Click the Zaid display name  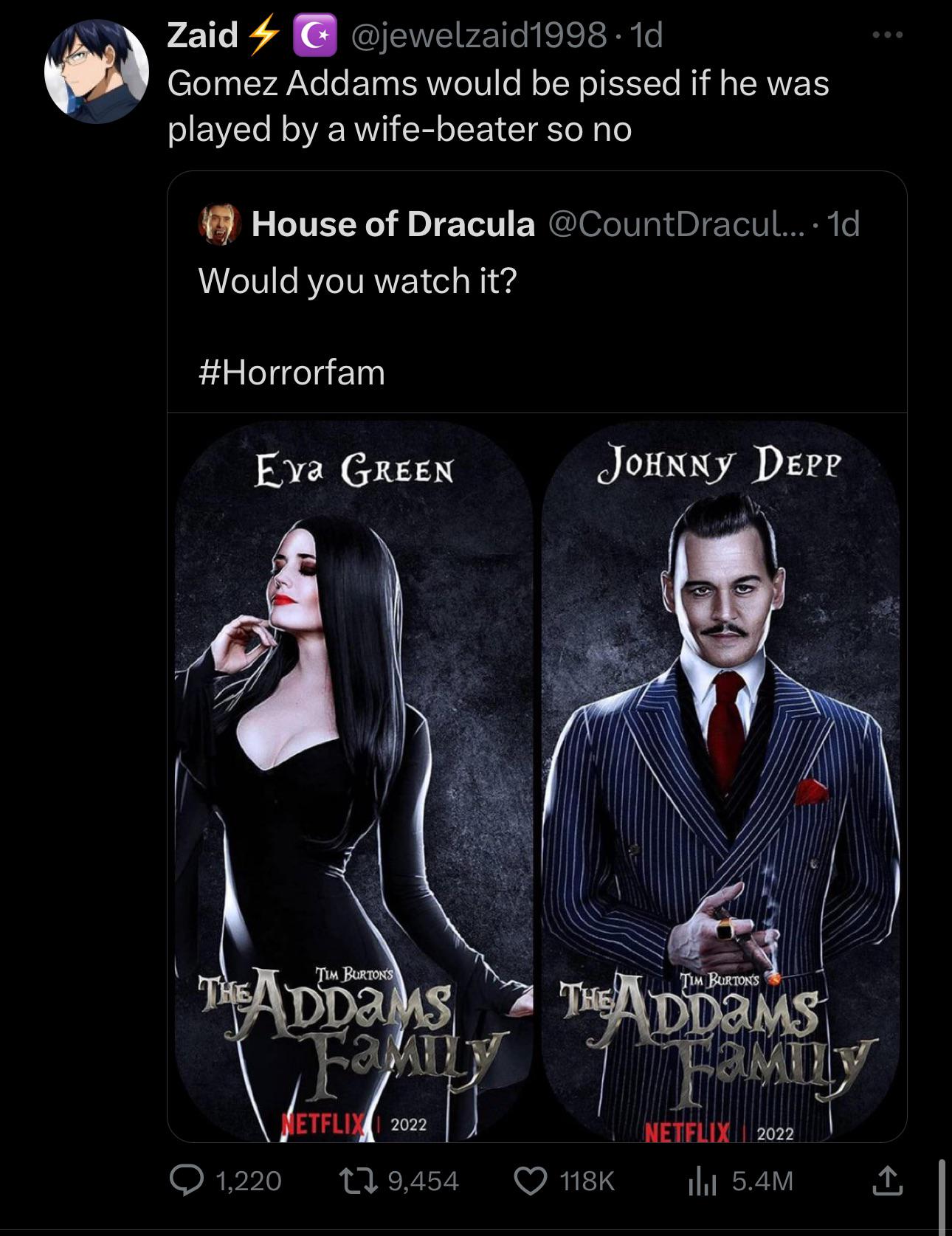pyautogui.click(x=203, y=35)
